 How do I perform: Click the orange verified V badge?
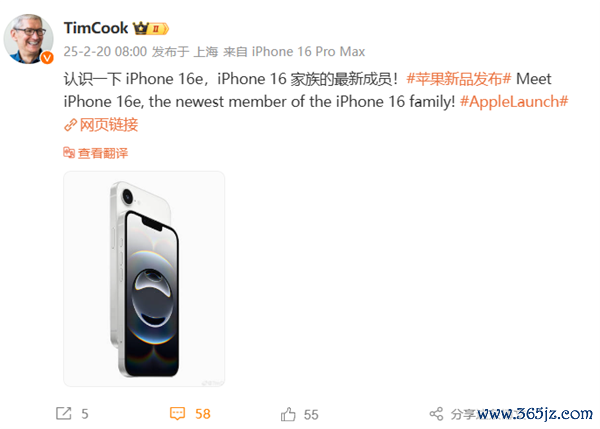point(47,58)
